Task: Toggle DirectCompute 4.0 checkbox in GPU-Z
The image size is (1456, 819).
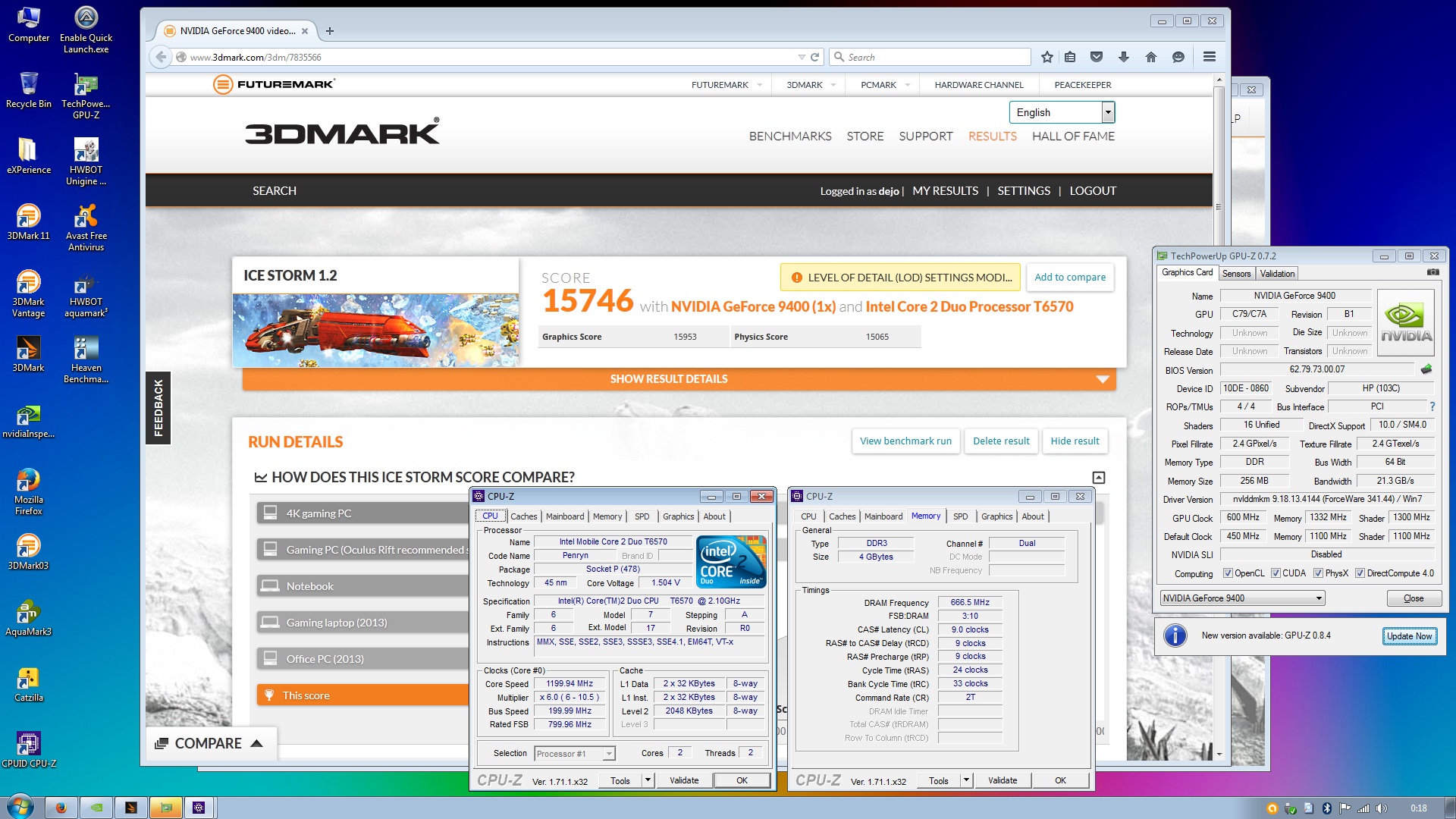Action: [x=1360, y=573]
